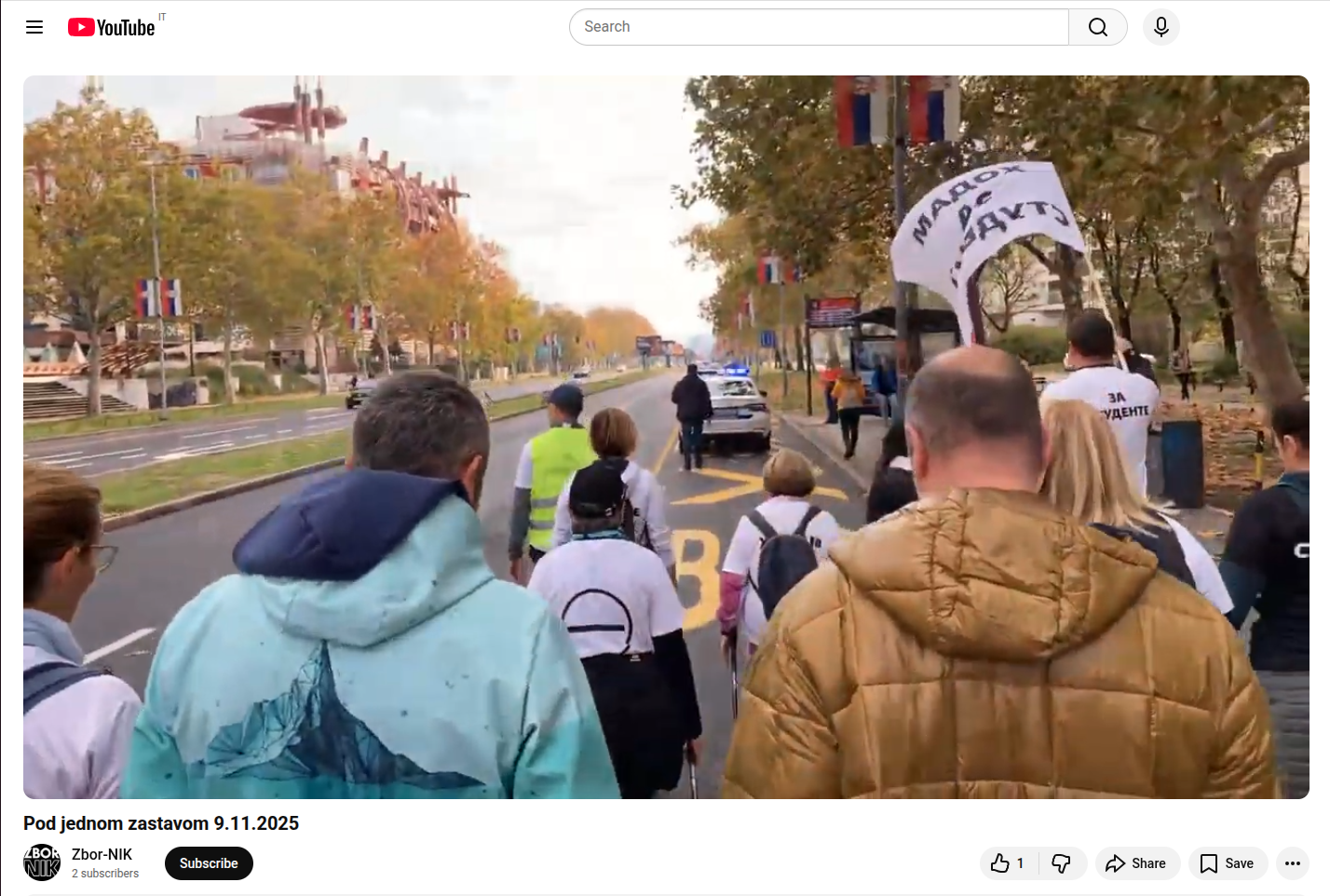The image size is (1330, 896).
Task: Click the magnifying glass search button
Action: (1097, 27)
